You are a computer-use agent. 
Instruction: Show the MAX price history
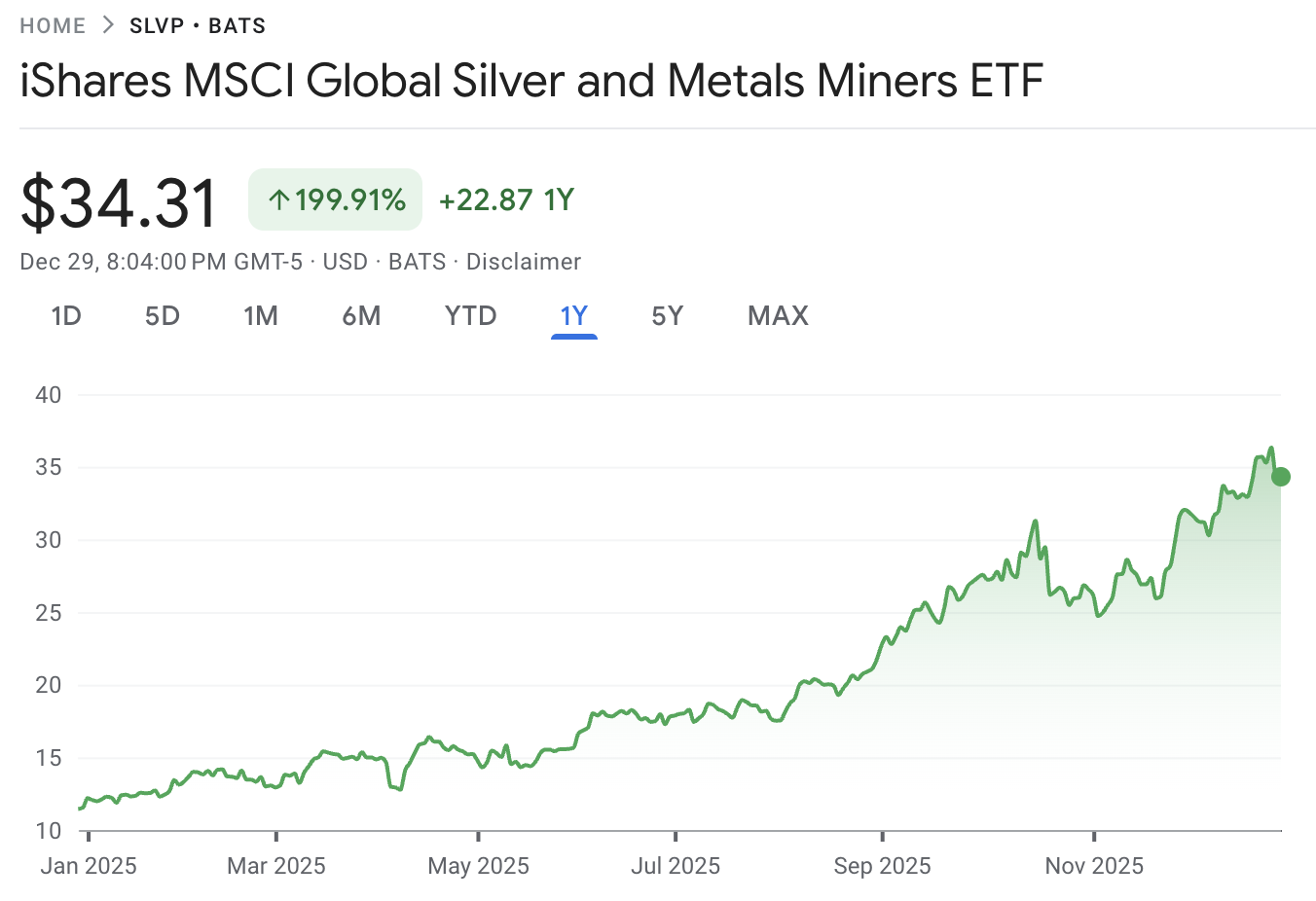[x=777, y=315]
